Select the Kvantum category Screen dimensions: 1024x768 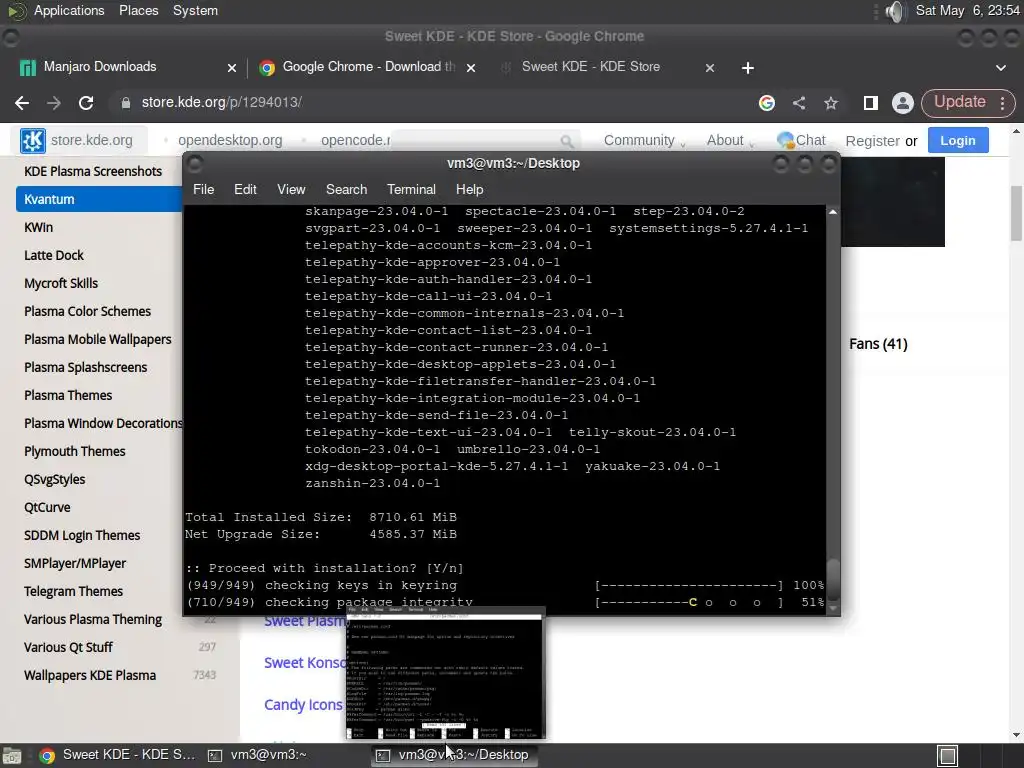(x=99, y=199)
